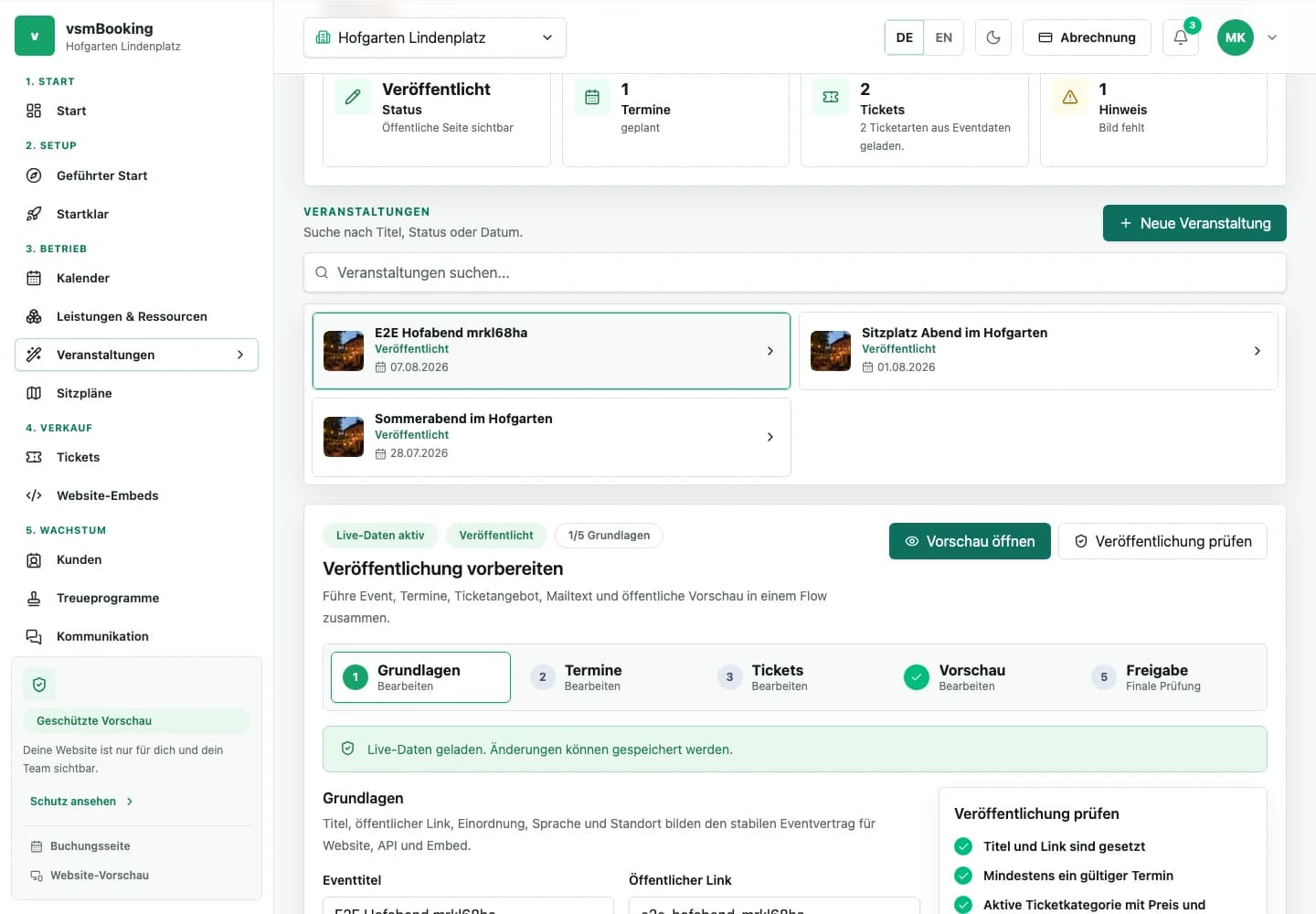Viewport: 1316px width, 914px height.
Task: Select the Grundlagen step
Action: tap(420, 677)
